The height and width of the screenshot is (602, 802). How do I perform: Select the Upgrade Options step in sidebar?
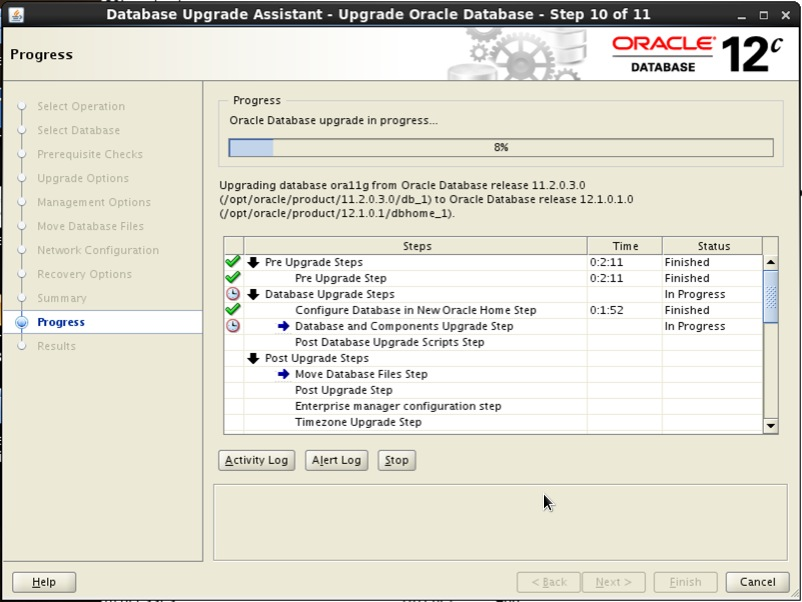click(x=83, y=178)
